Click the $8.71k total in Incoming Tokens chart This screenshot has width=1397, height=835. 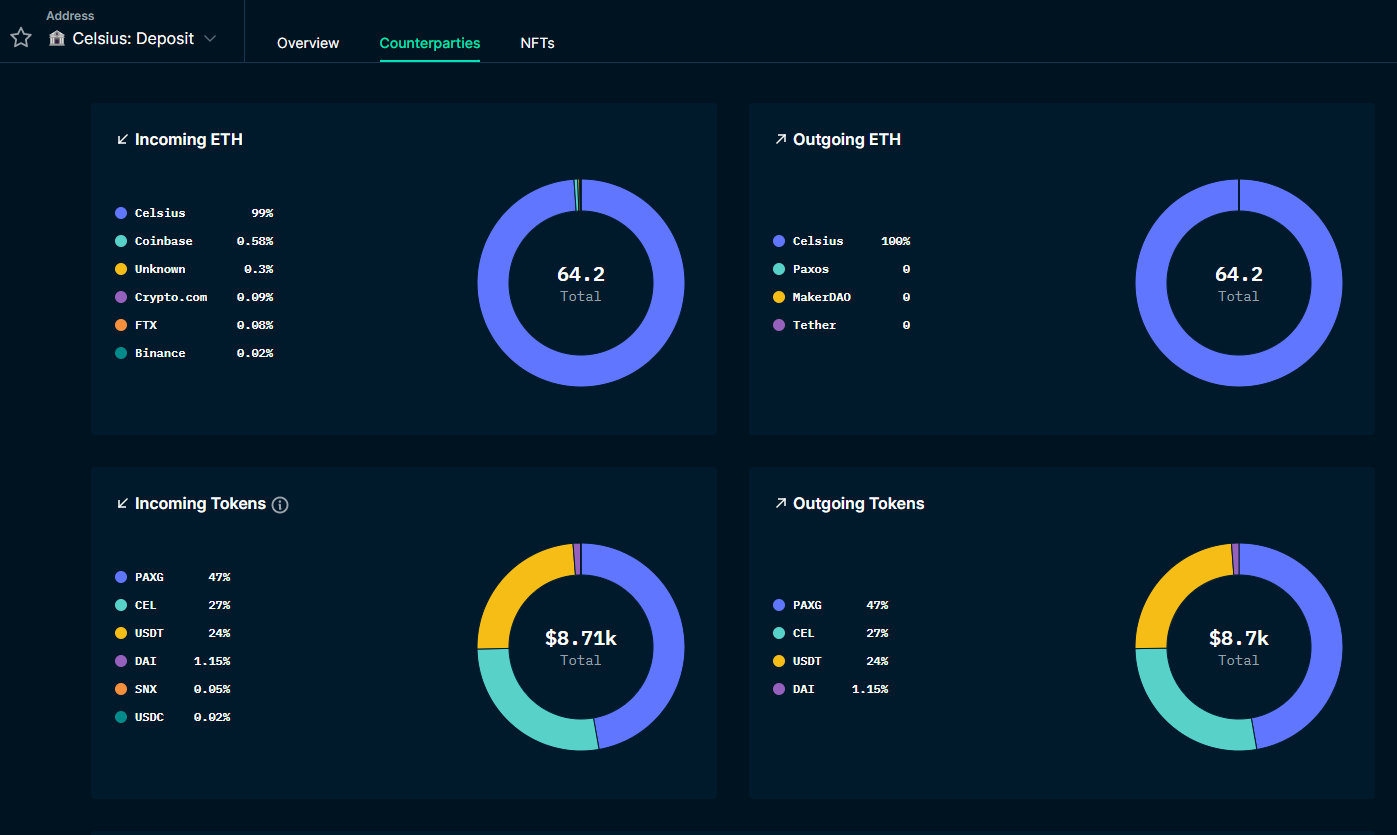pyautogui.click(x=581, y=638)
